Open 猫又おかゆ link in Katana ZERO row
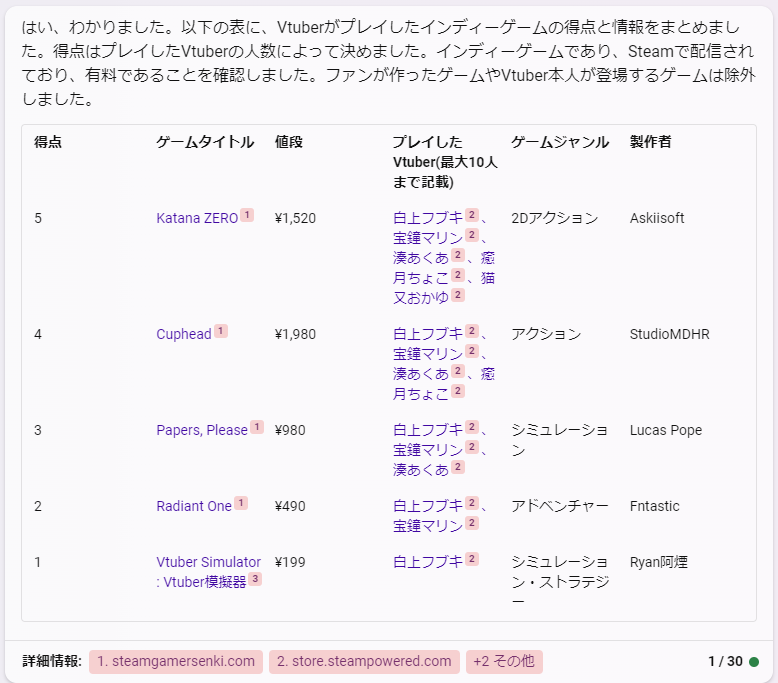 (x=442, y=288)
